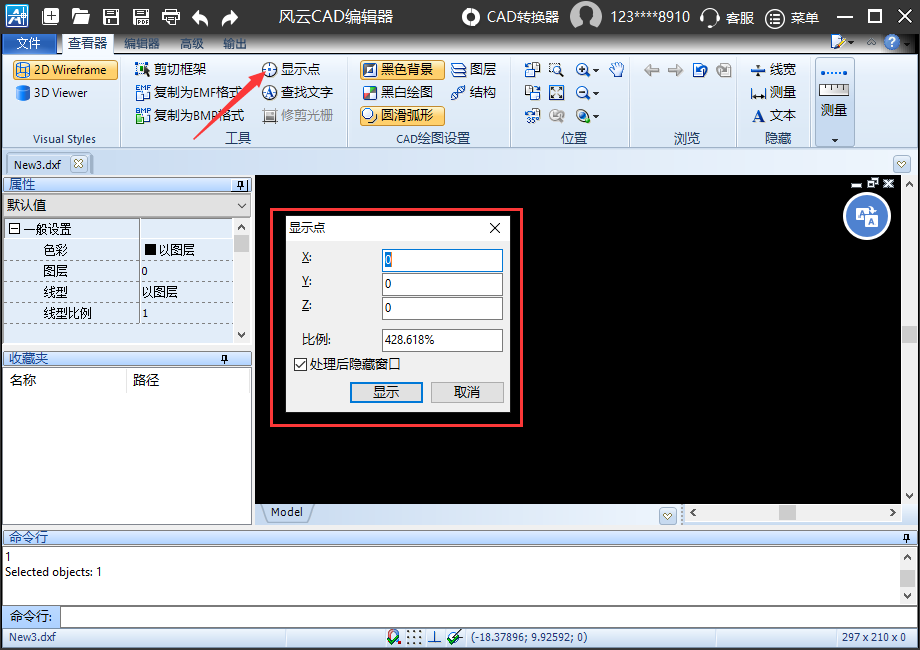Select the zoom window magnifier tool
This screenshot has height=650, width=920.
[x=556, y=70]
